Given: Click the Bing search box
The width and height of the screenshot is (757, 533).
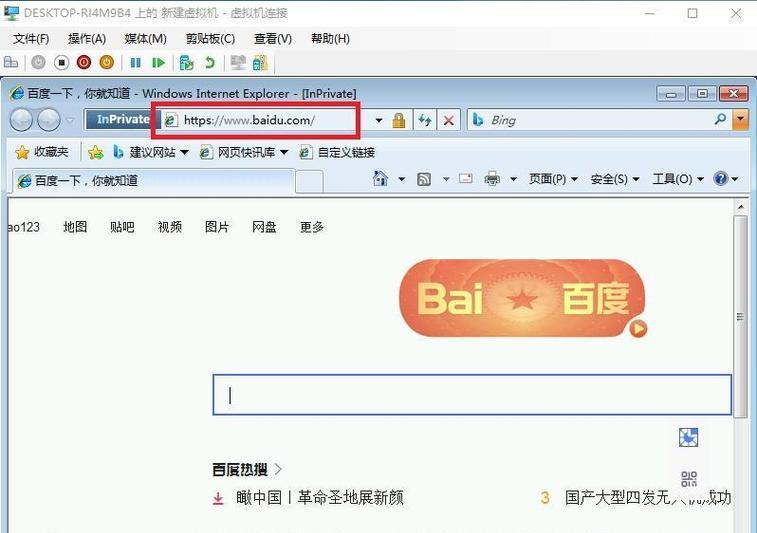Looking at the screenshot, I should pos(599,120).
